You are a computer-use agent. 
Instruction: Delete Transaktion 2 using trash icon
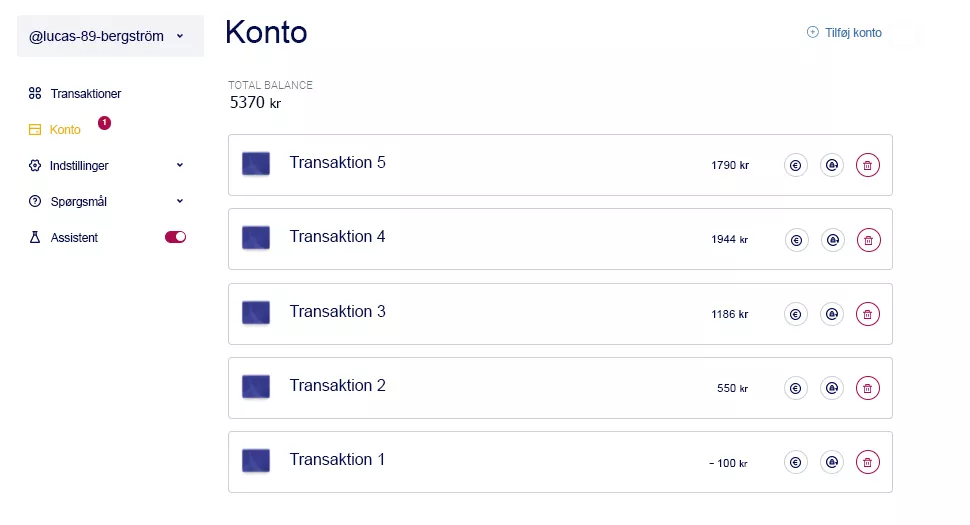coord(867,388)
